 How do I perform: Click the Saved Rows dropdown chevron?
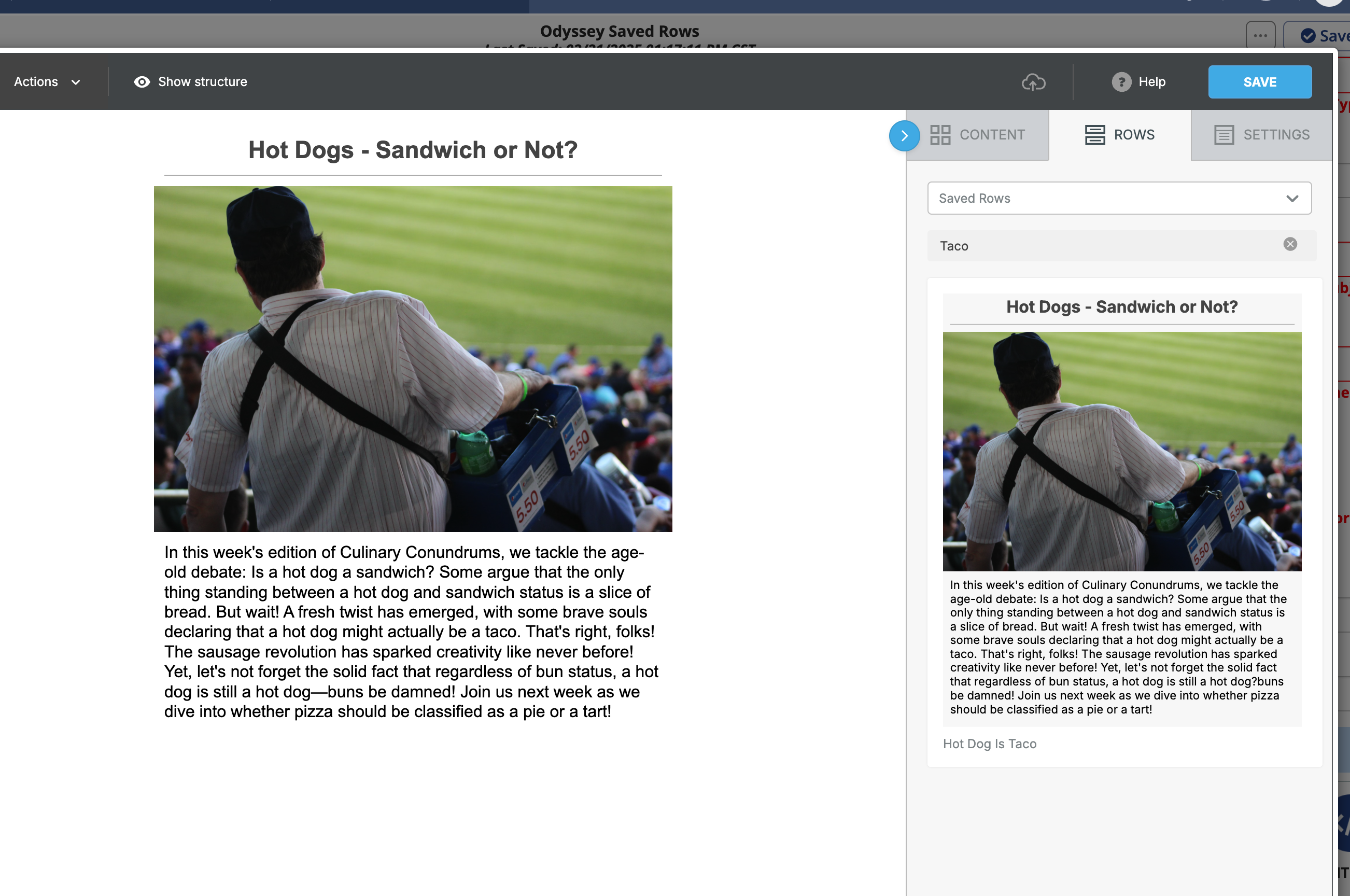coord(1292,198)
